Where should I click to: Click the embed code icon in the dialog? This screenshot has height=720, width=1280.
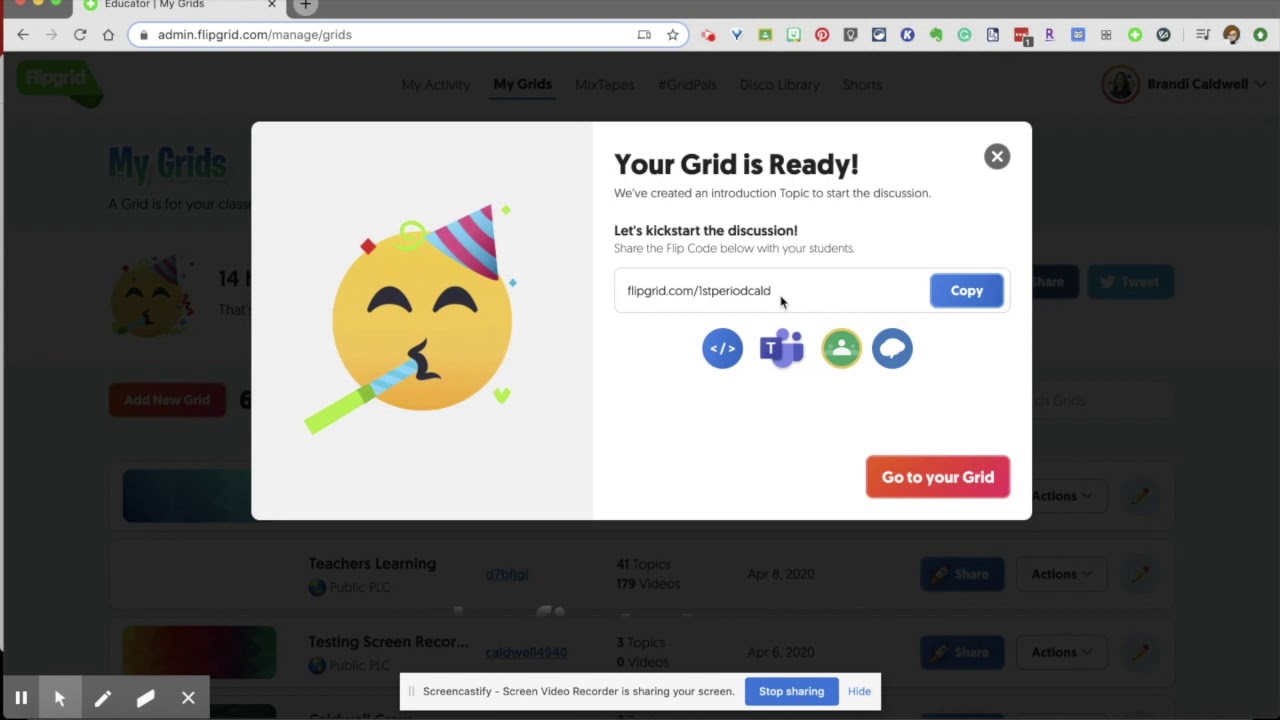[x=722, y=348]
